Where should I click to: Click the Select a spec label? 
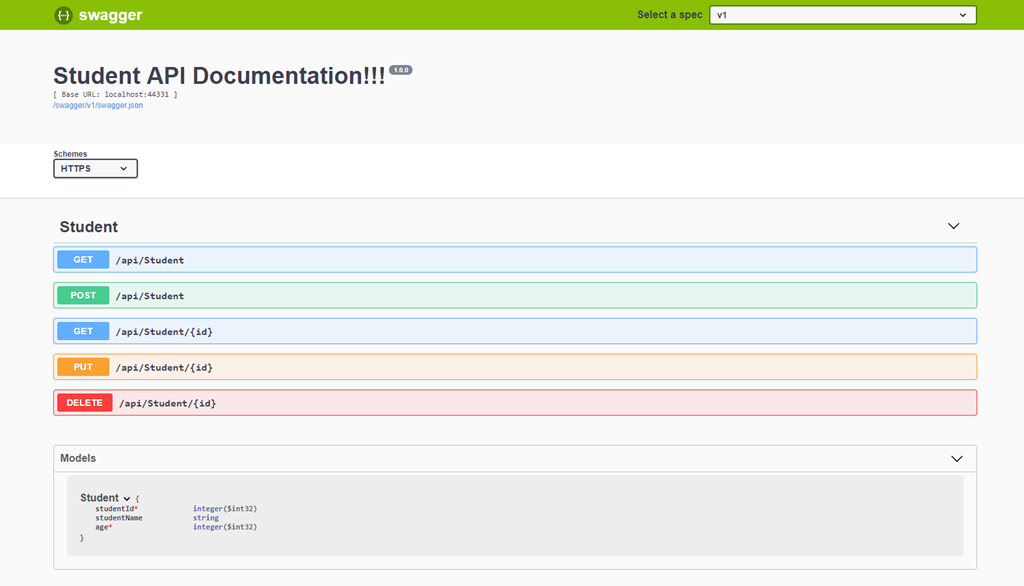pyautogui.click(x=670, y=15)
